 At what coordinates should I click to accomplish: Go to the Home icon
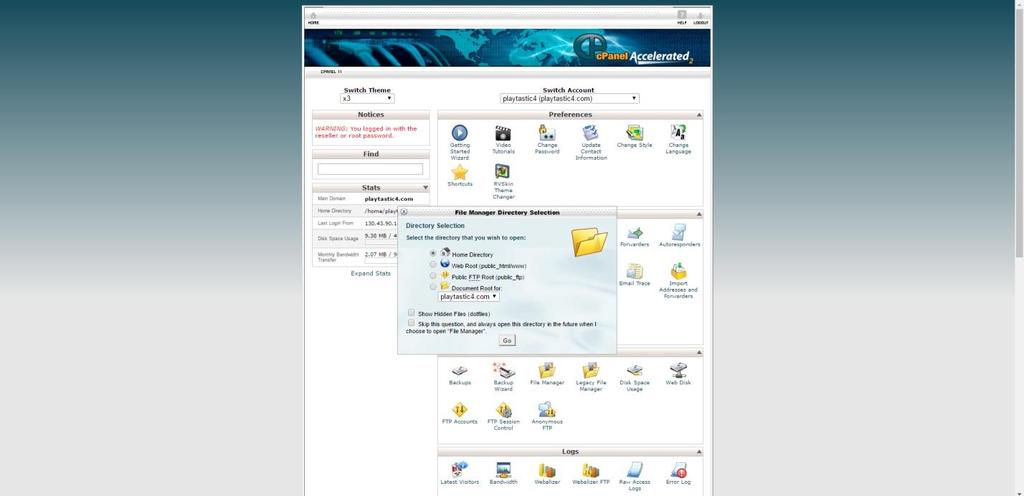click(x=313, y=18)
